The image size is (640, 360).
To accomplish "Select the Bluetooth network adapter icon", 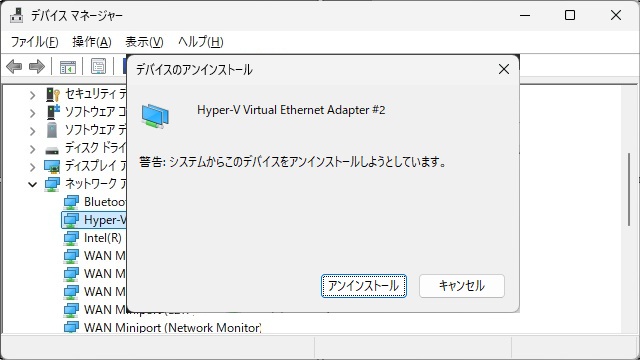I will 71,202.
